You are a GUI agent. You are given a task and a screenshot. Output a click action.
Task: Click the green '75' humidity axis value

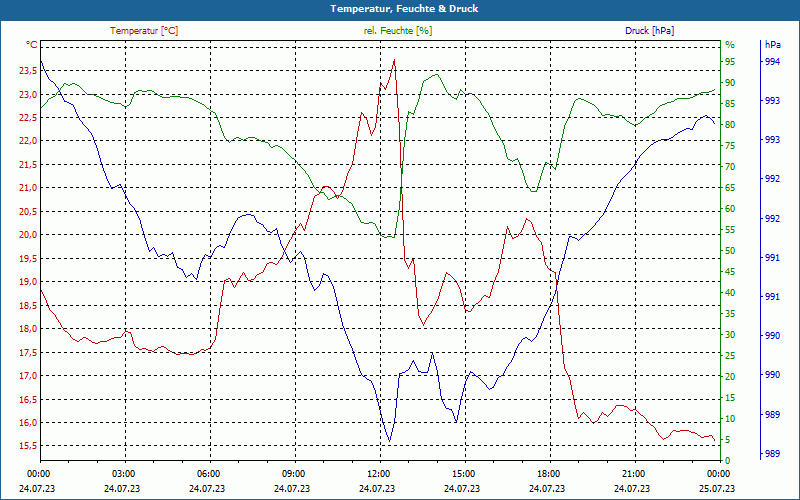(x=730, y=146)
